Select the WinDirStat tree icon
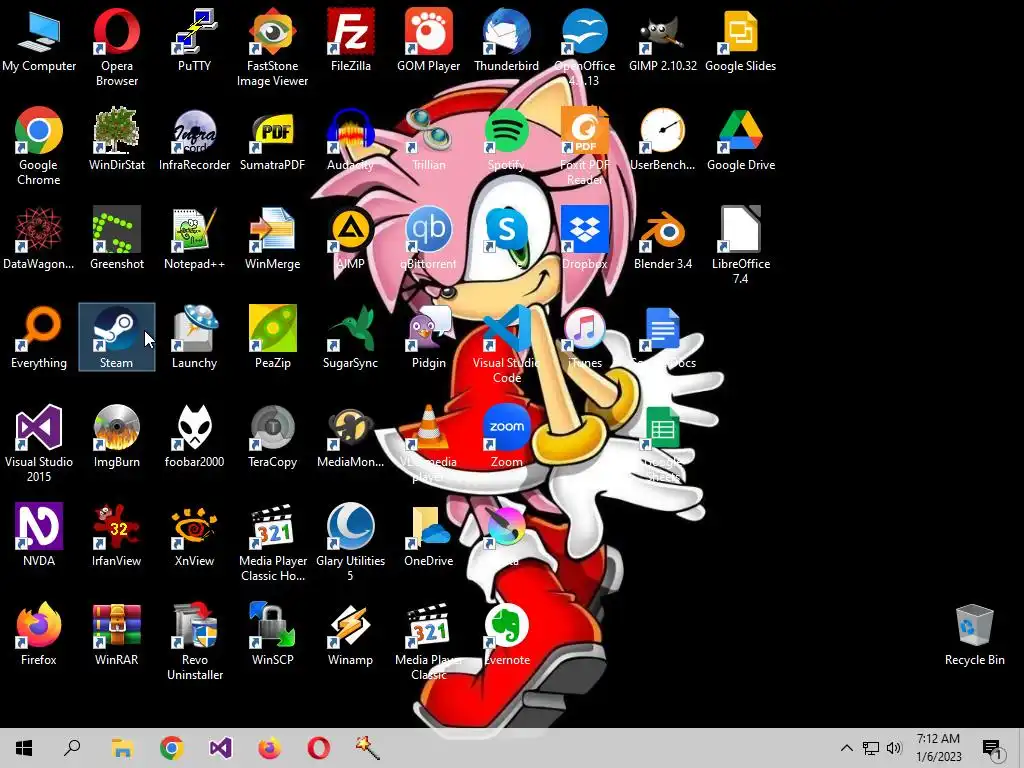This screenshot has width=1024, height=768. pos(116,131)
